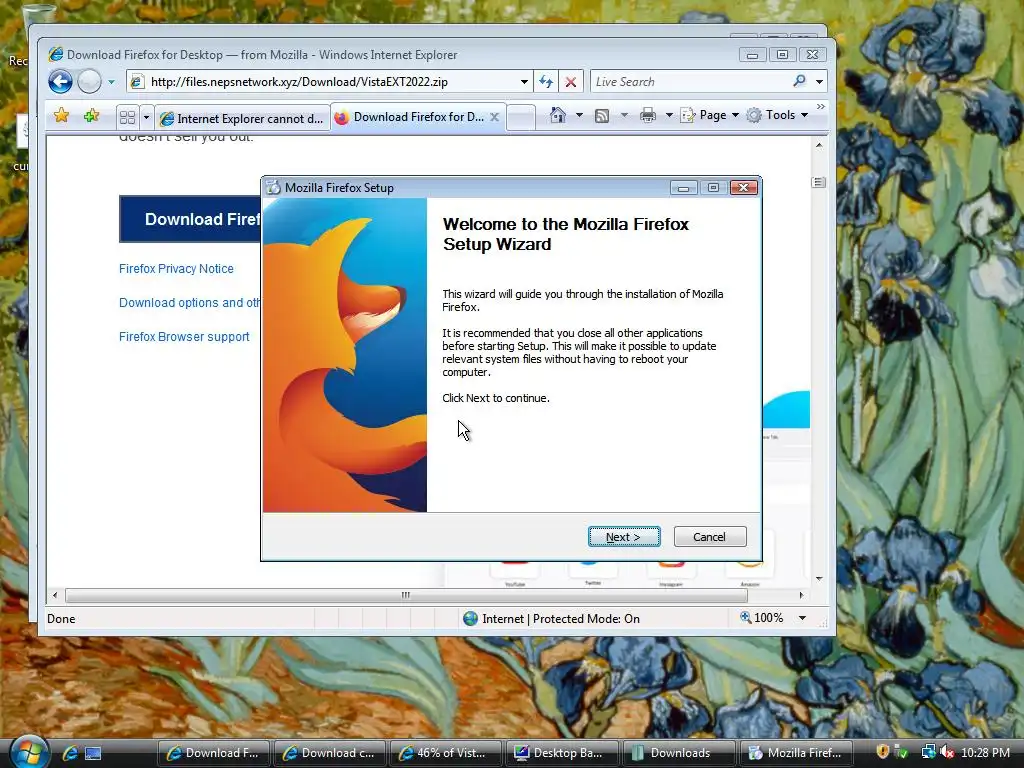Click the IE vertical scrollbar up arrow
1024x768 pixels.
(819, 145)
